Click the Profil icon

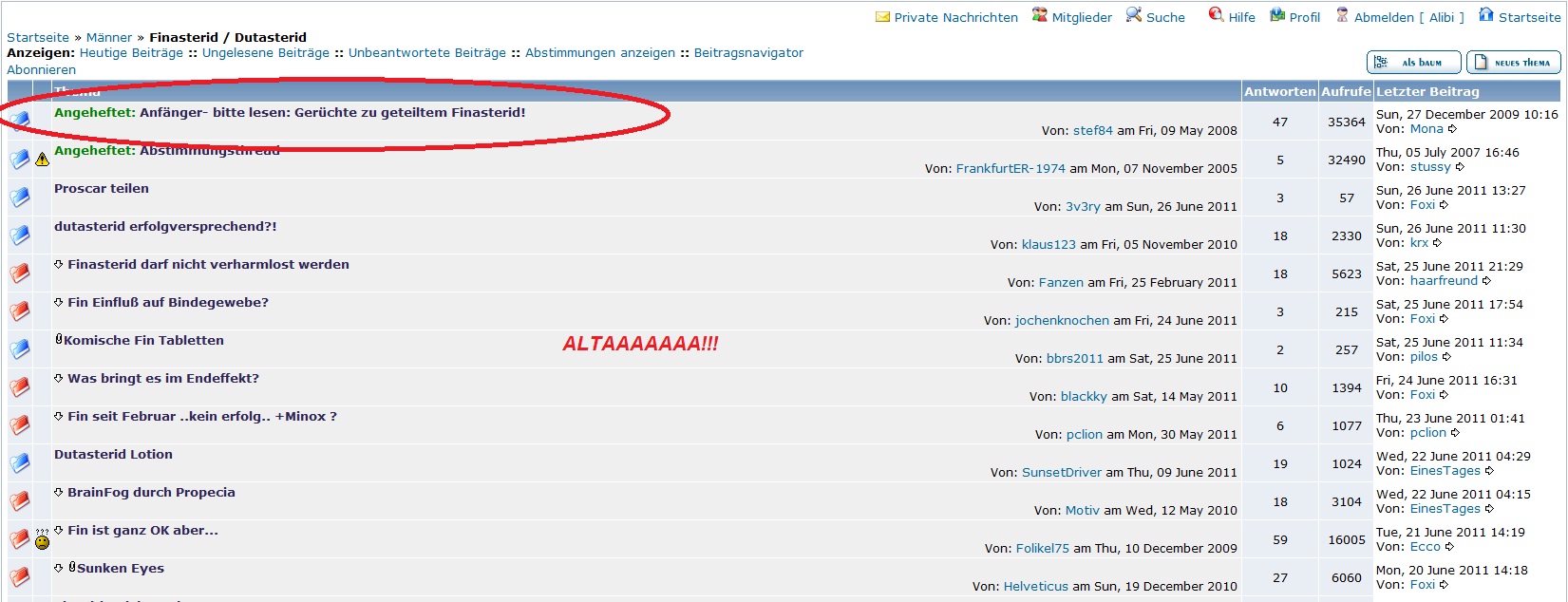1277,15
